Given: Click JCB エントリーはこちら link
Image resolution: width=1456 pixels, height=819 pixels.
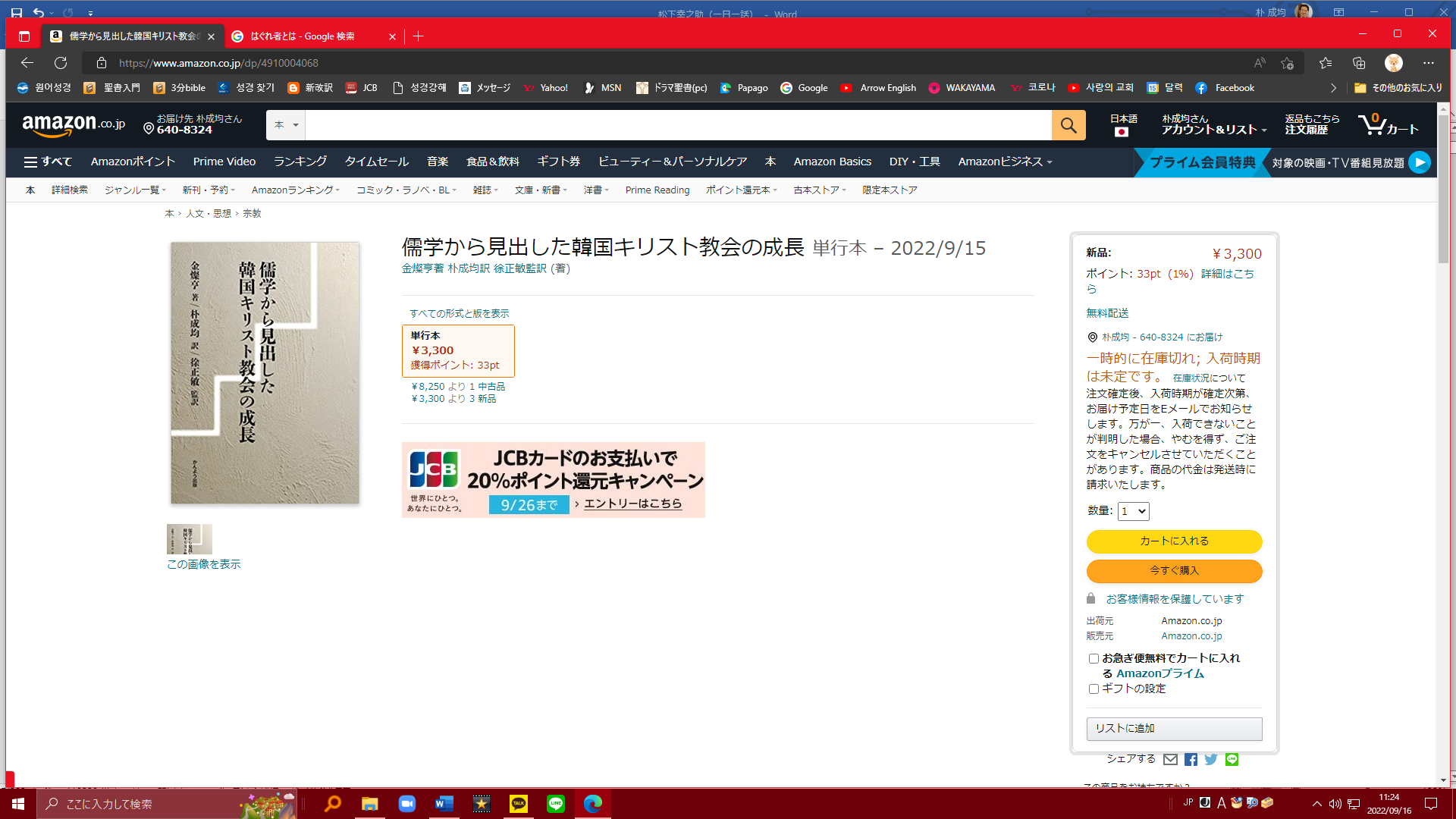Looking at the screenshot, I should (632, 504).
